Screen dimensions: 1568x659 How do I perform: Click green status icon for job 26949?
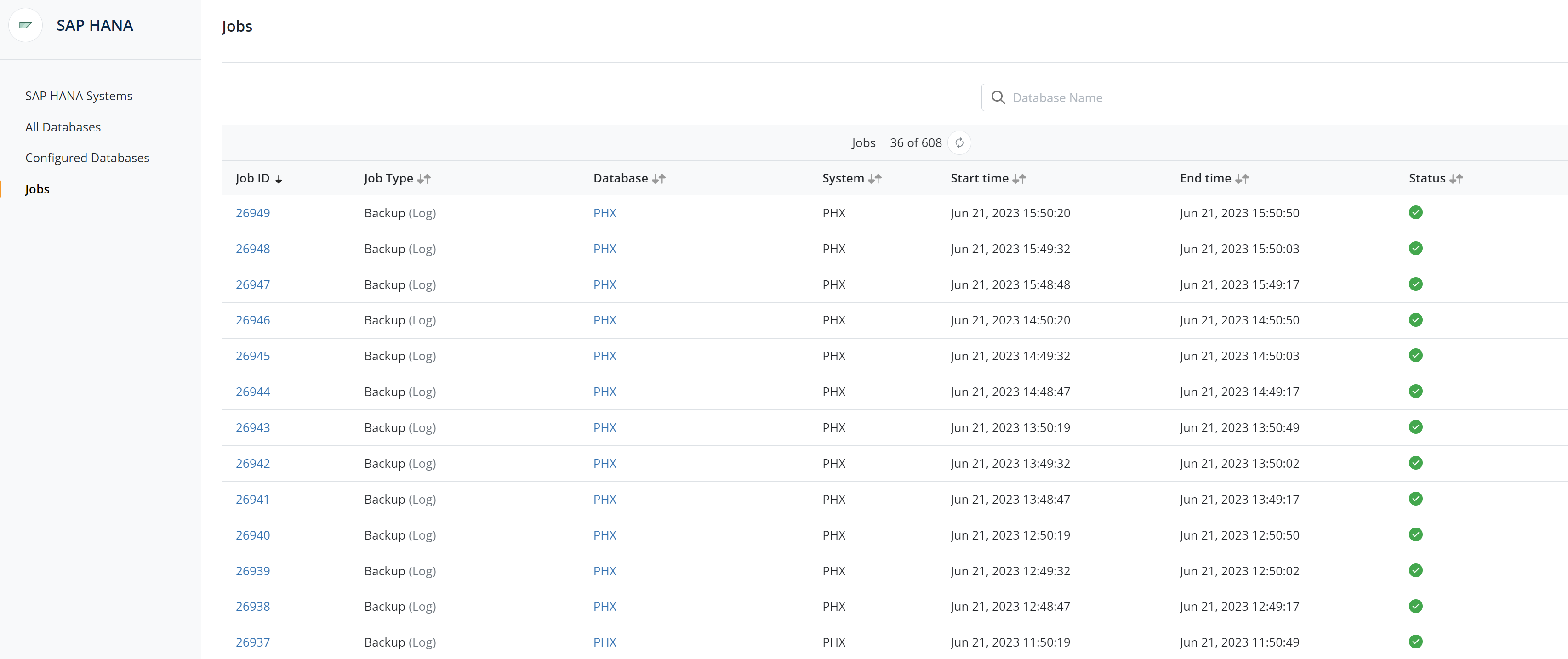(x=1415, y=212)
